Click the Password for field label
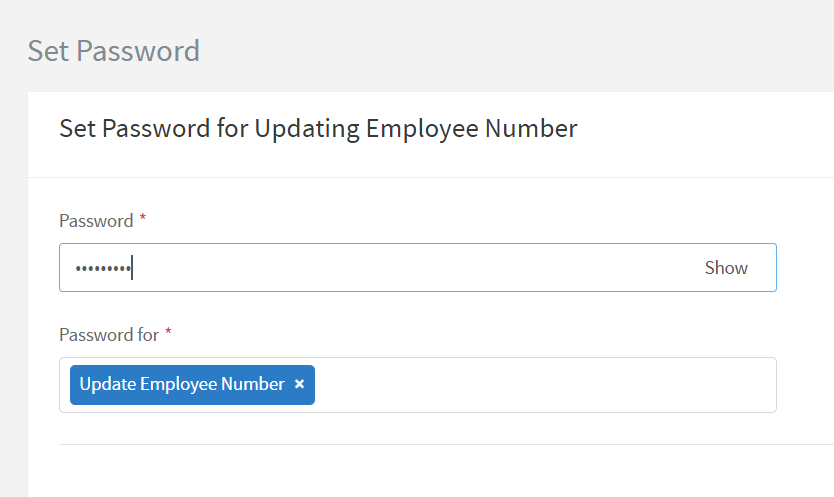Screen dimensions: 834x497 point(109,335)
